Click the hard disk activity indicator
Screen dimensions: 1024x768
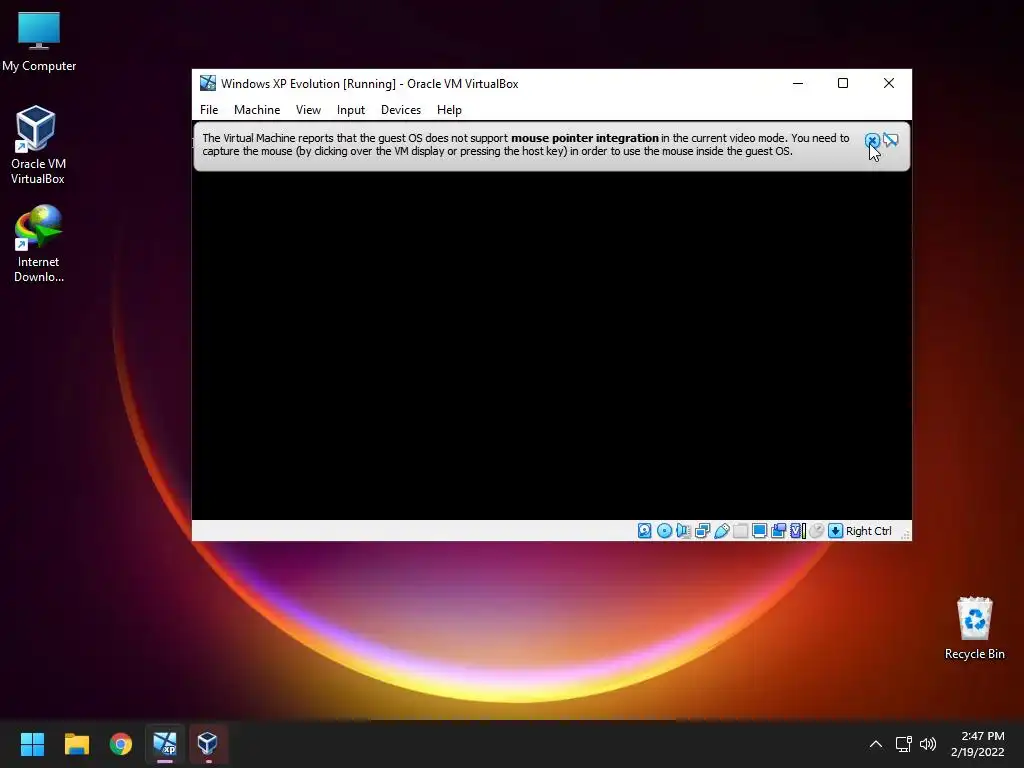click(645, 531)
